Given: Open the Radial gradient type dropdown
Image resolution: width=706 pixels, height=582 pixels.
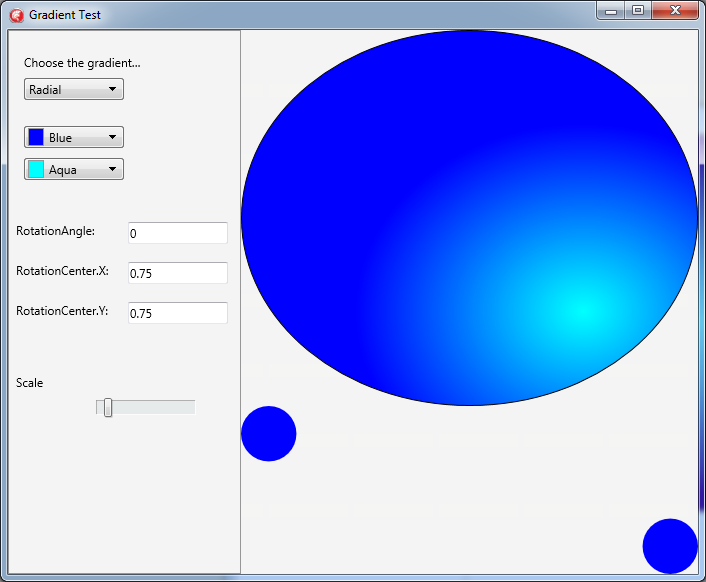Looking at the screenshot, I should tap(74, 89).
